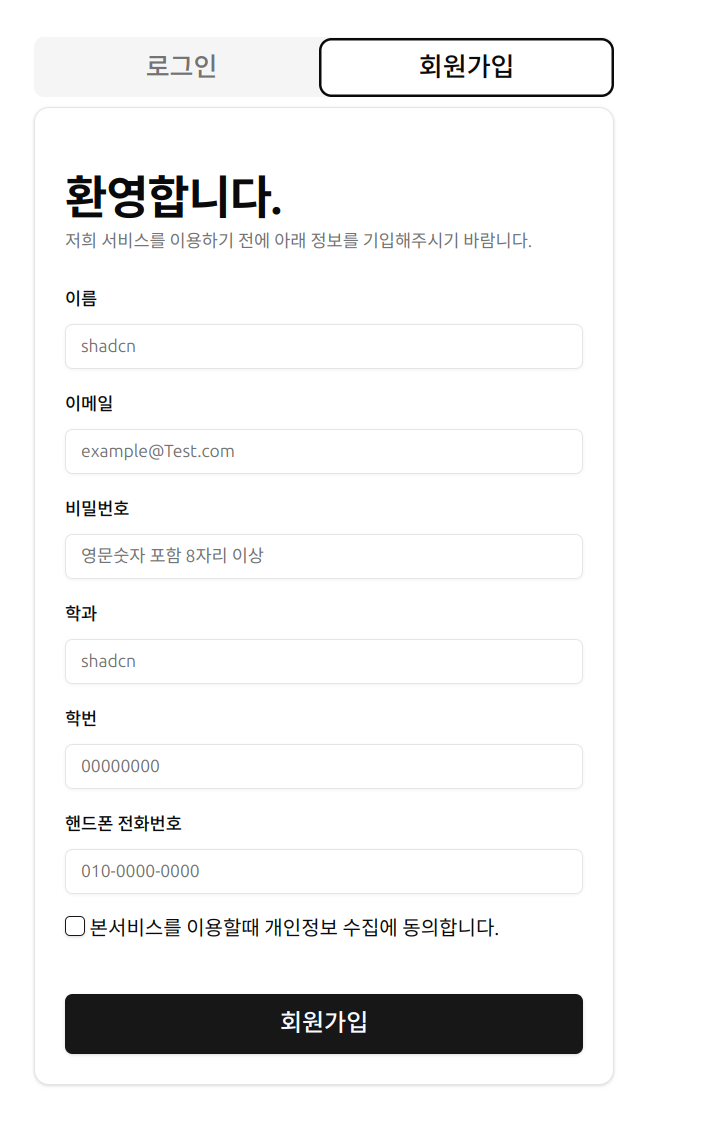
Task: Click the 핸드폰 전화번호 input field
Action: [323, 871]
